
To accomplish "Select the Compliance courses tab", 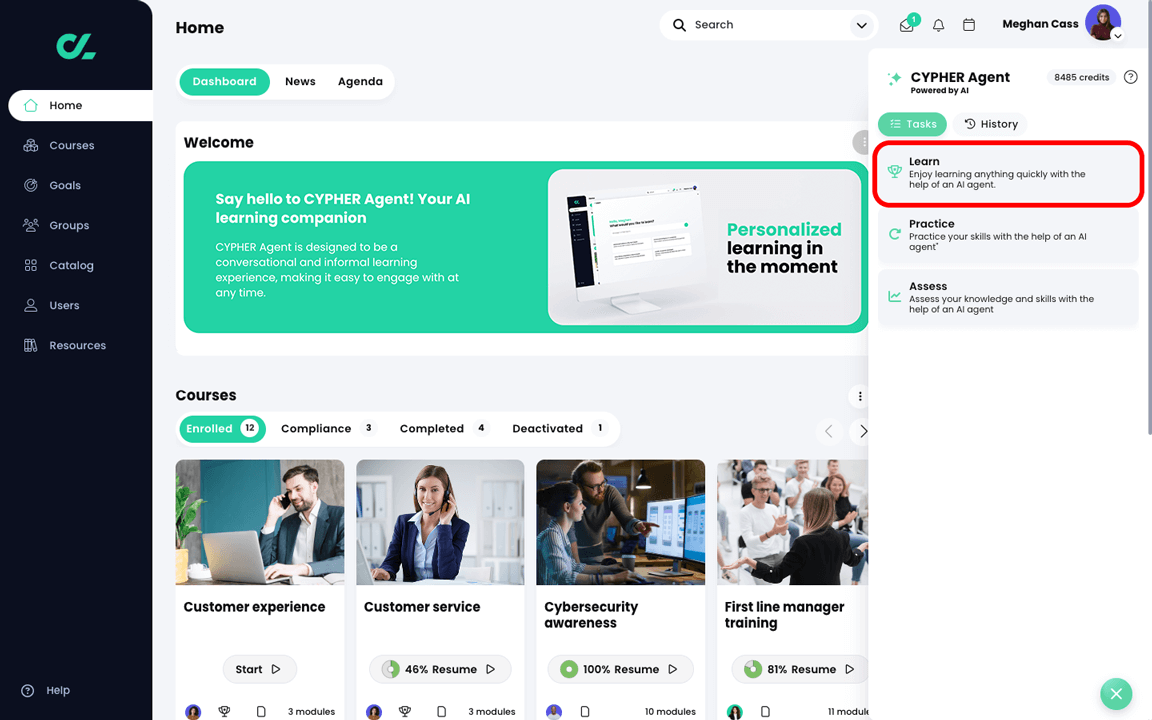I will [328, 428].
